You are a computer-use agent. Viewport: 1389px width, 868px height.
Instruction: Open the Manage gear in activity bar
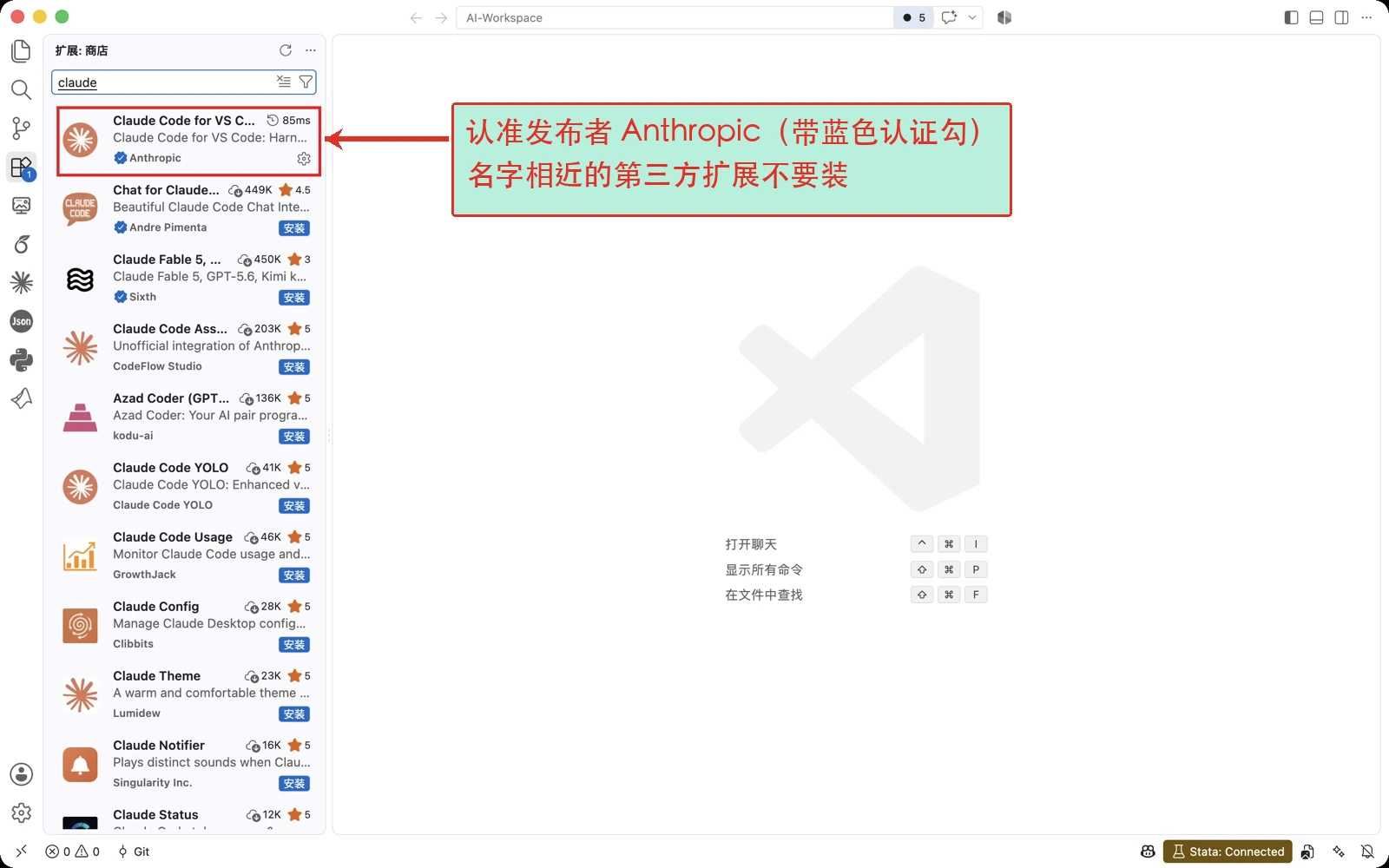point(22,812)
